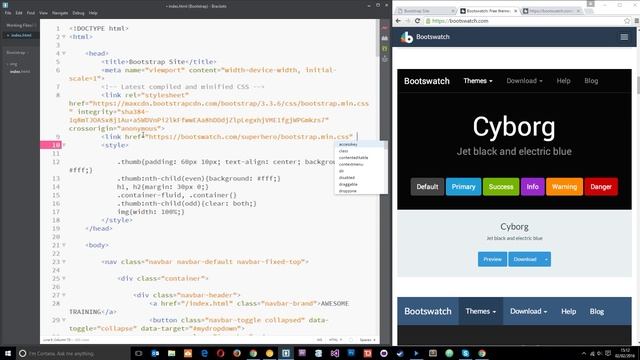Open Microsoft Edge from the taskbar
Image resolution: width=640 pixels, height=360 pixels.
pyautogui.click(x=204, y=353)
